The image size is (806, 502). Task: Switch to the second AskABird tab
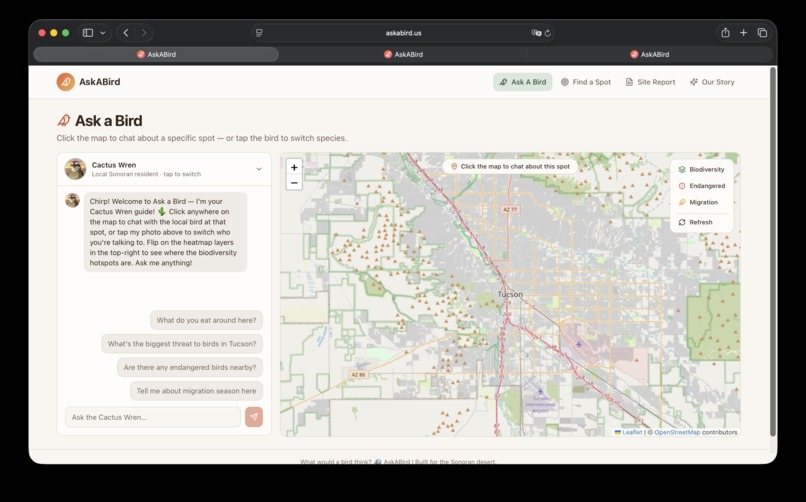[403, 54]
